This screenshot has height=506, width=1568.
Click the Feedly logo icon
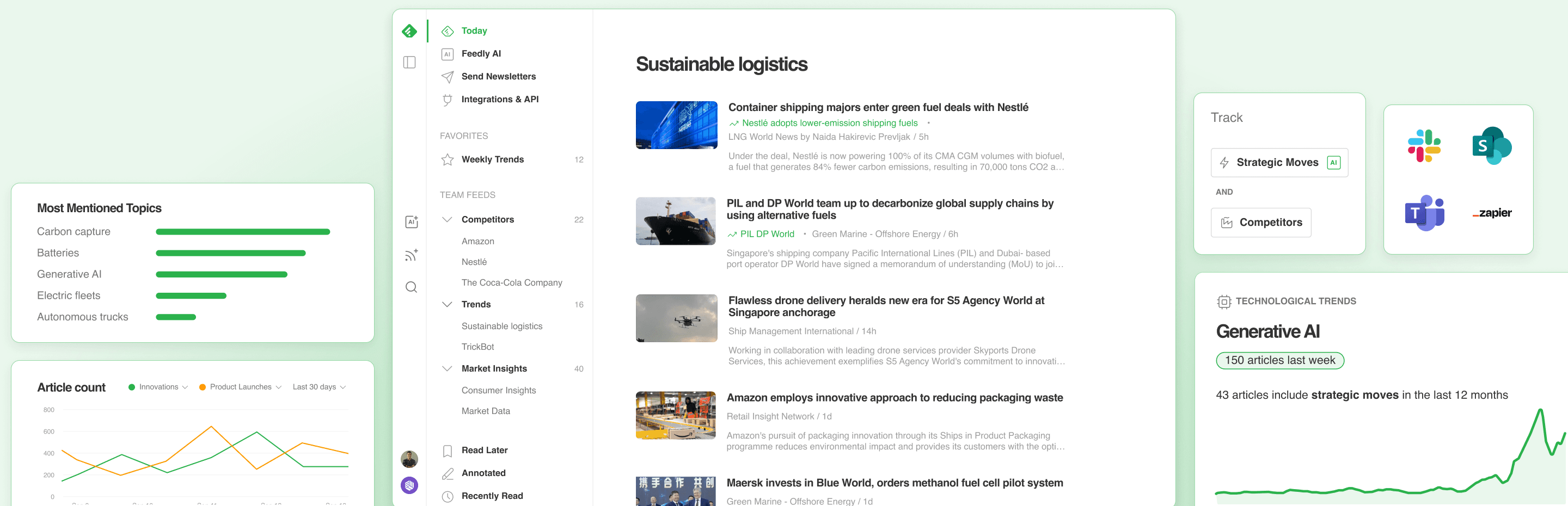click(409, 31)
